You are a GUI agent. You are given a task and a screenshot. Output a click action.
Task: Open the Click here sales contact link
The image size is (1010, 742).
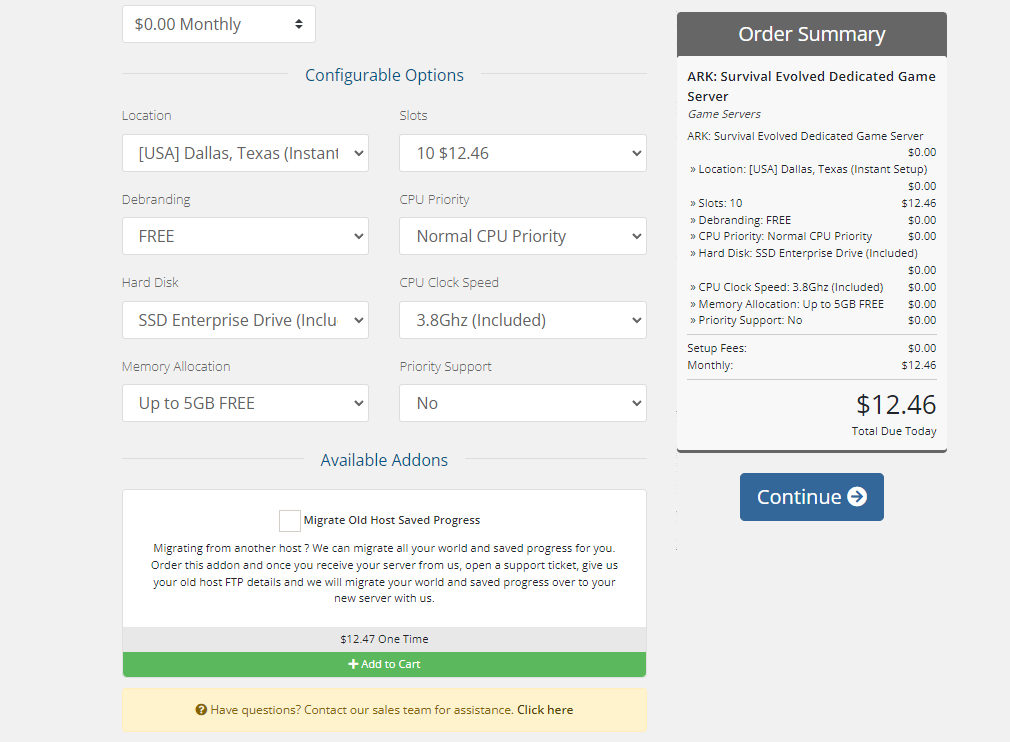tap(544, 709)
